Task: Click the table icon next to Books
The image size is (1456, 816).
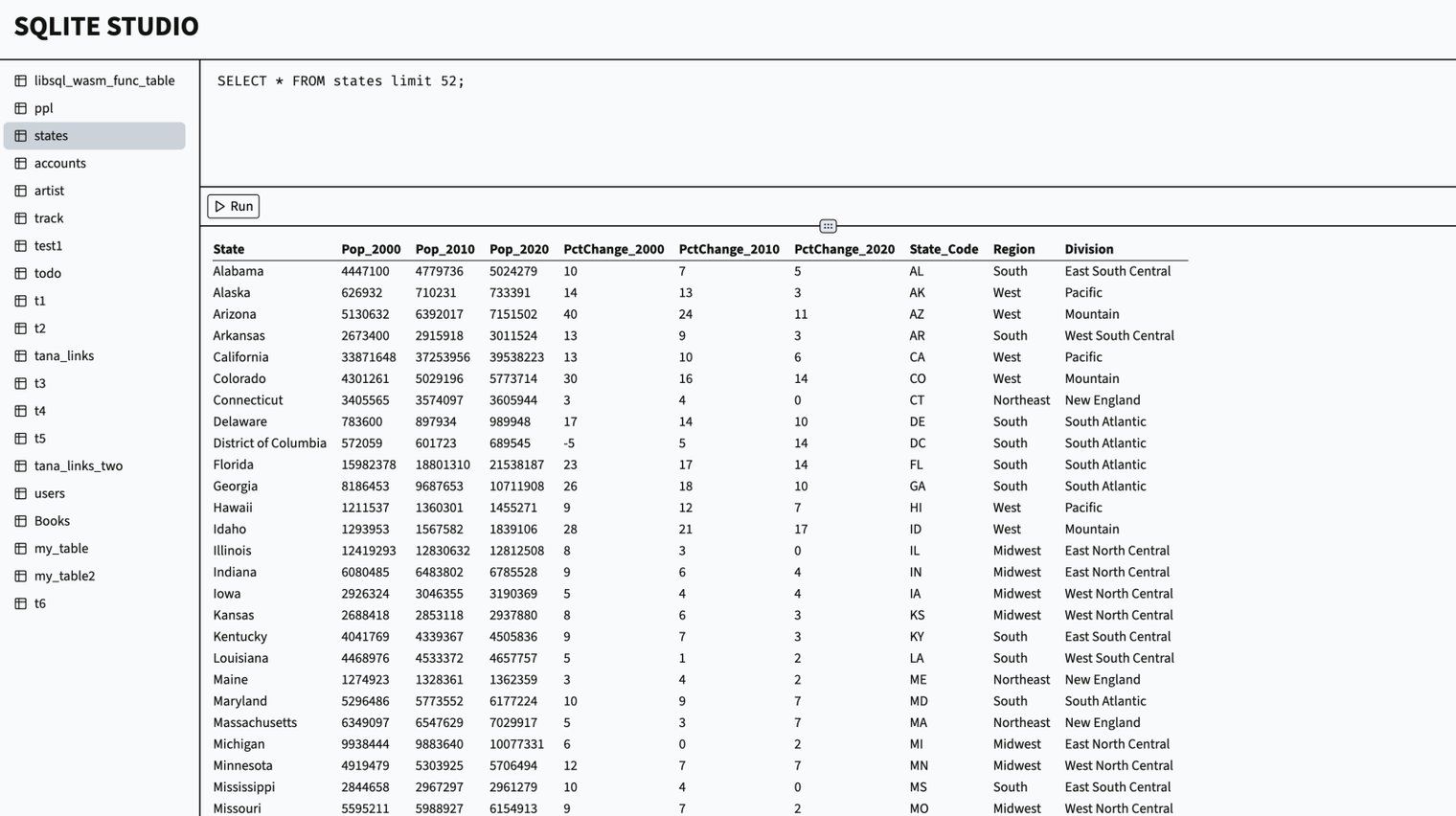Action: [x=20, y=521]
